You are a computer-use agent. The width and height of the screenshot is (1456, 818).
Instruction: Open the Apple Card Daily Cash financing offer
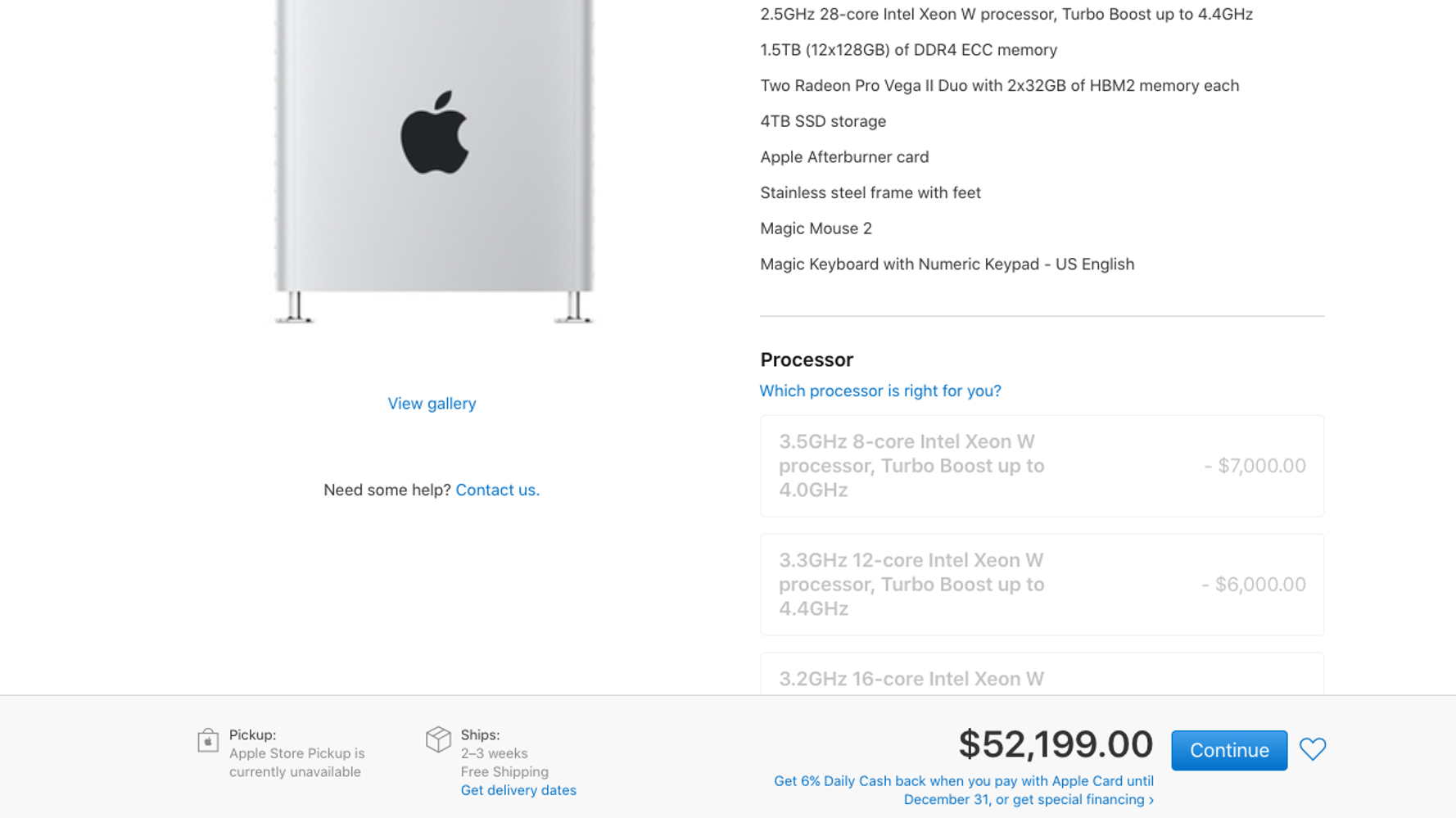(963, 790)
